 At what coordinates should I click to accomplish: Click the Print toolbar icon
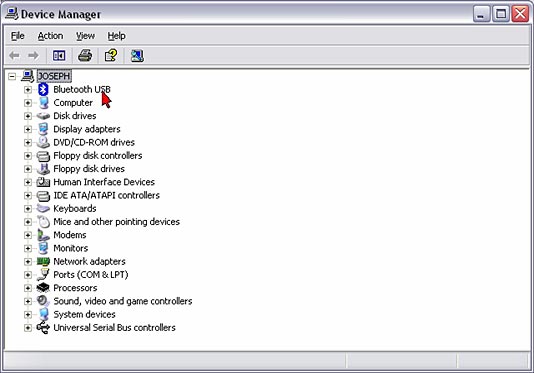[85, 55]
